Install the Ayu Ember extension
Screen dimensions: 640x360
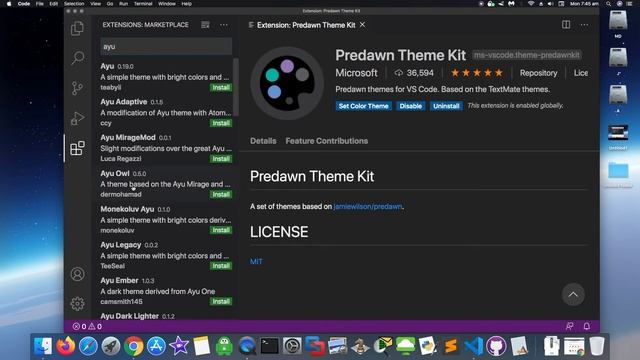221,302
